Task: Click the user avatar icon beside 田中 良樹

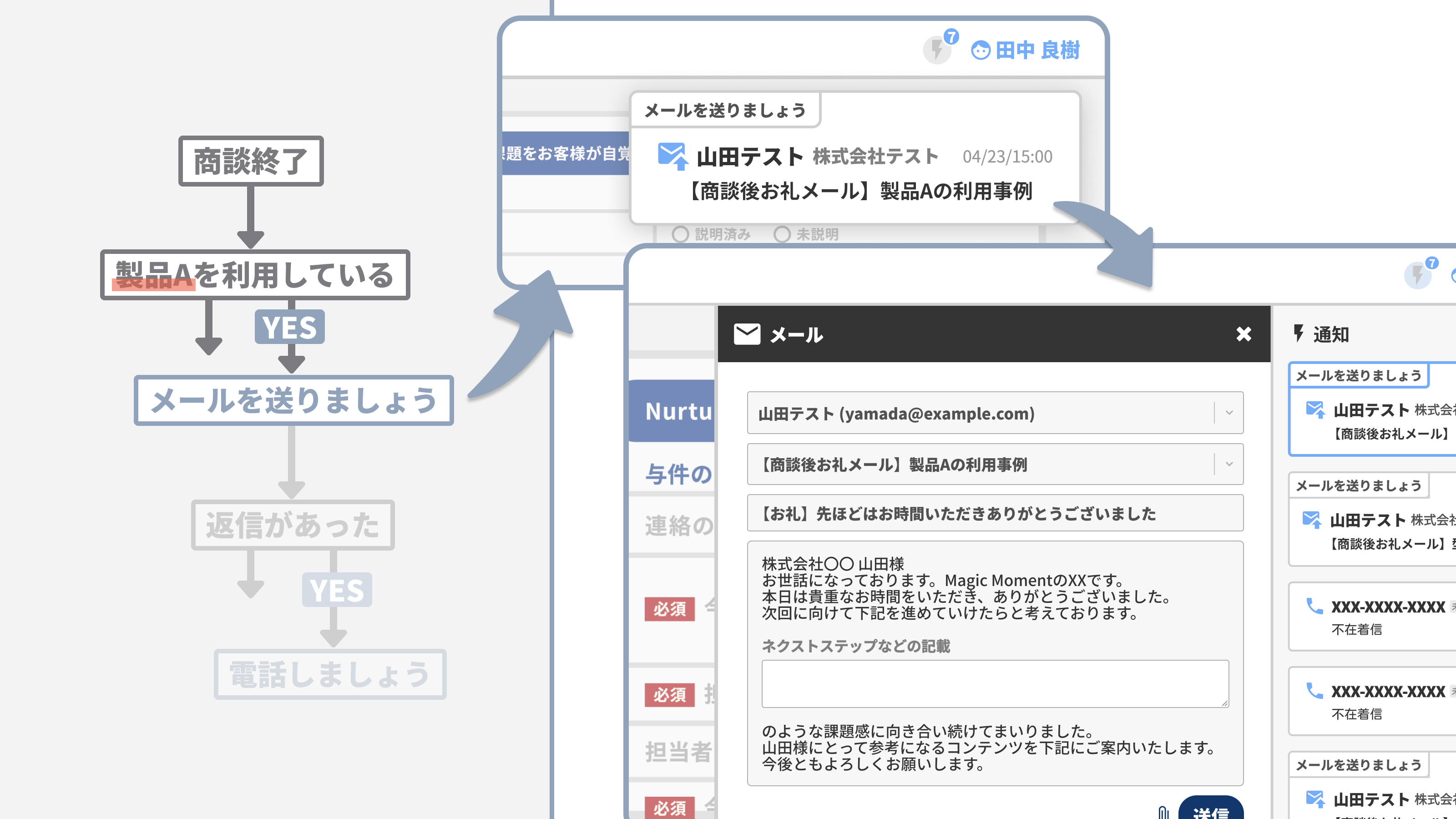Action: (981, 51)
